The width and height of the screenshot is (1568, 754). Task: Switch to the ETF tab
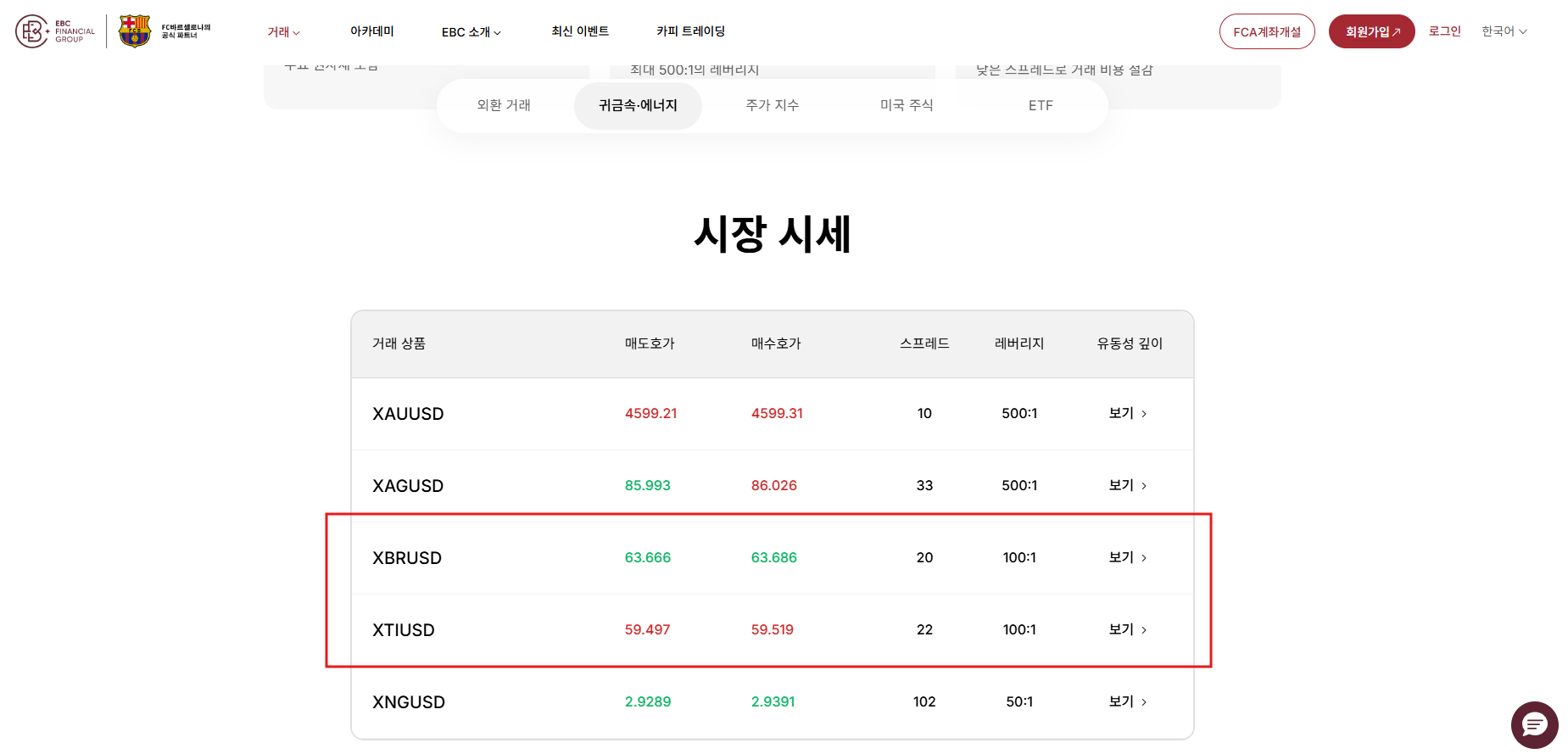(1041, 106)
